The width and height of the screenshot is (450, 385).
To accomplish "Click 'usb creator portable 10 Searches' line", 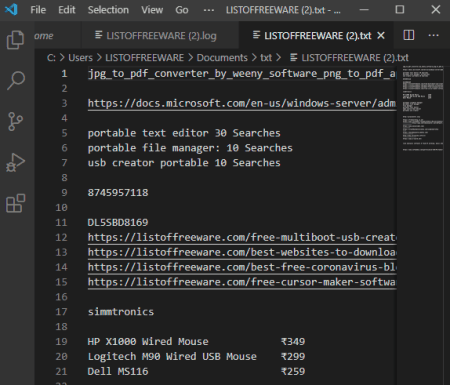I will (x=184, y=163).
